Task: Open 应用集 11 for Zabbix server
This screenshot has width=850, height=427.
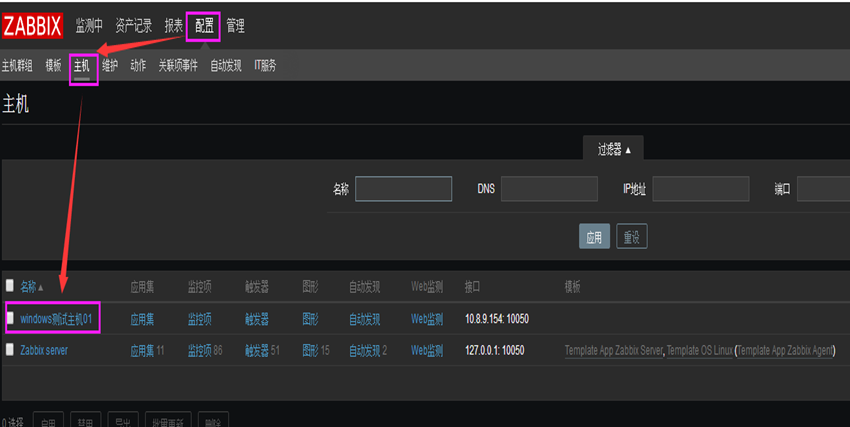Action: click(142, 351)
